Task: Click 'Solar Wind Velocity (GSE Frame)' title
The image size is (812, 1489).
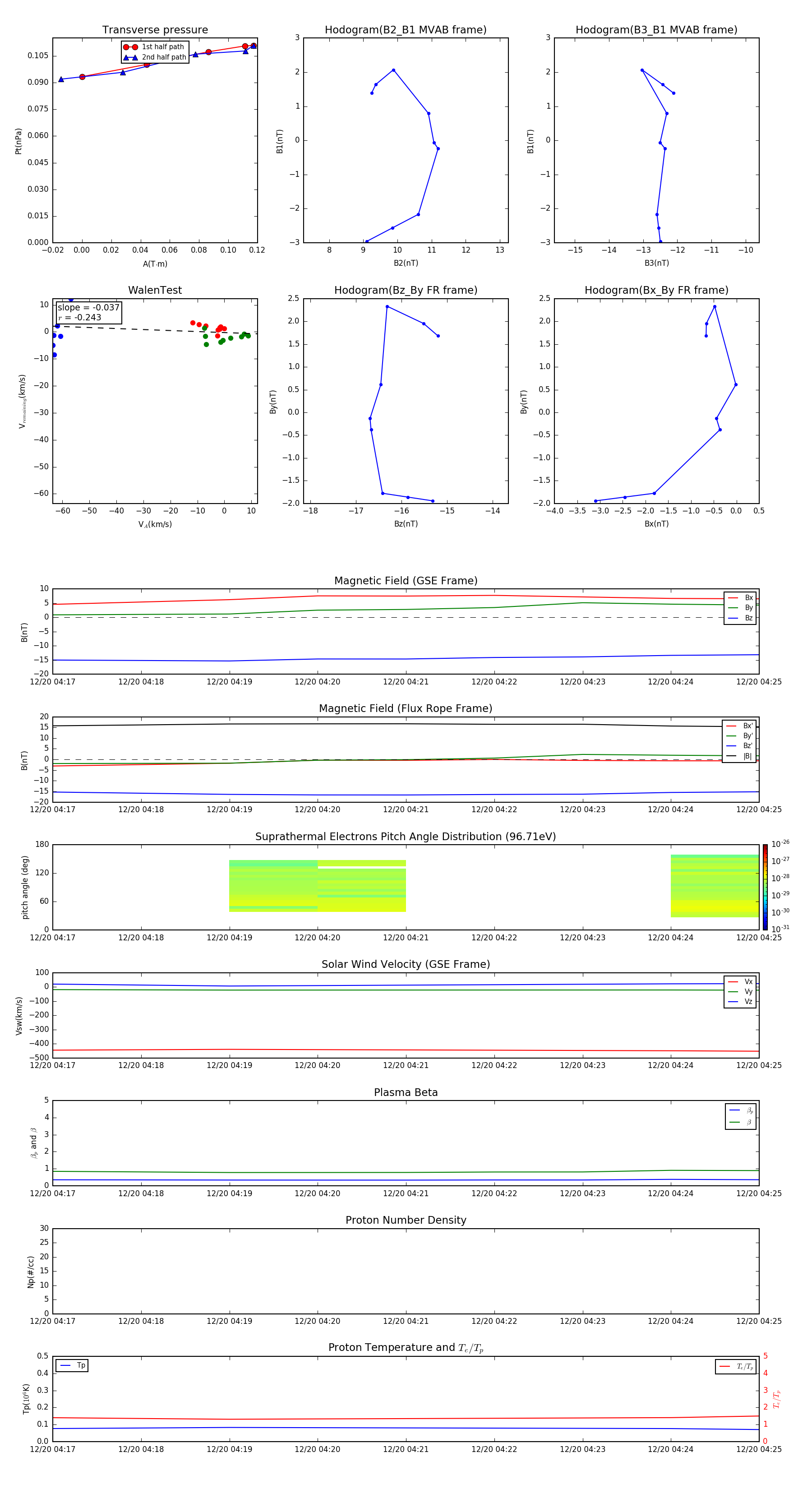Action: (406, 964)
